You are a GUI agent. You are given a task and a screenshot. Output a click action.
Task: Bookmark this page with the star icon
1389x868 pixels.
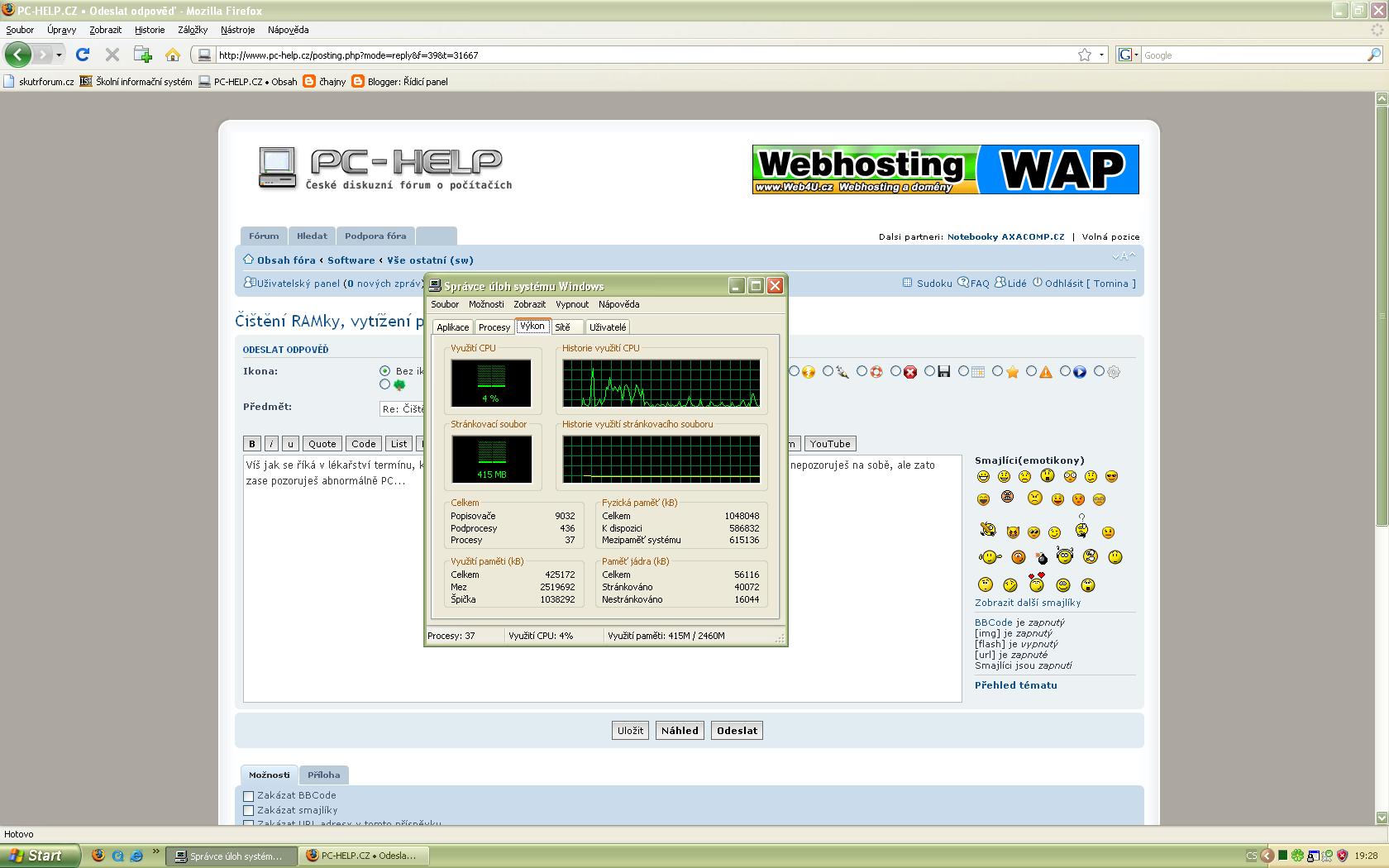1085,55
